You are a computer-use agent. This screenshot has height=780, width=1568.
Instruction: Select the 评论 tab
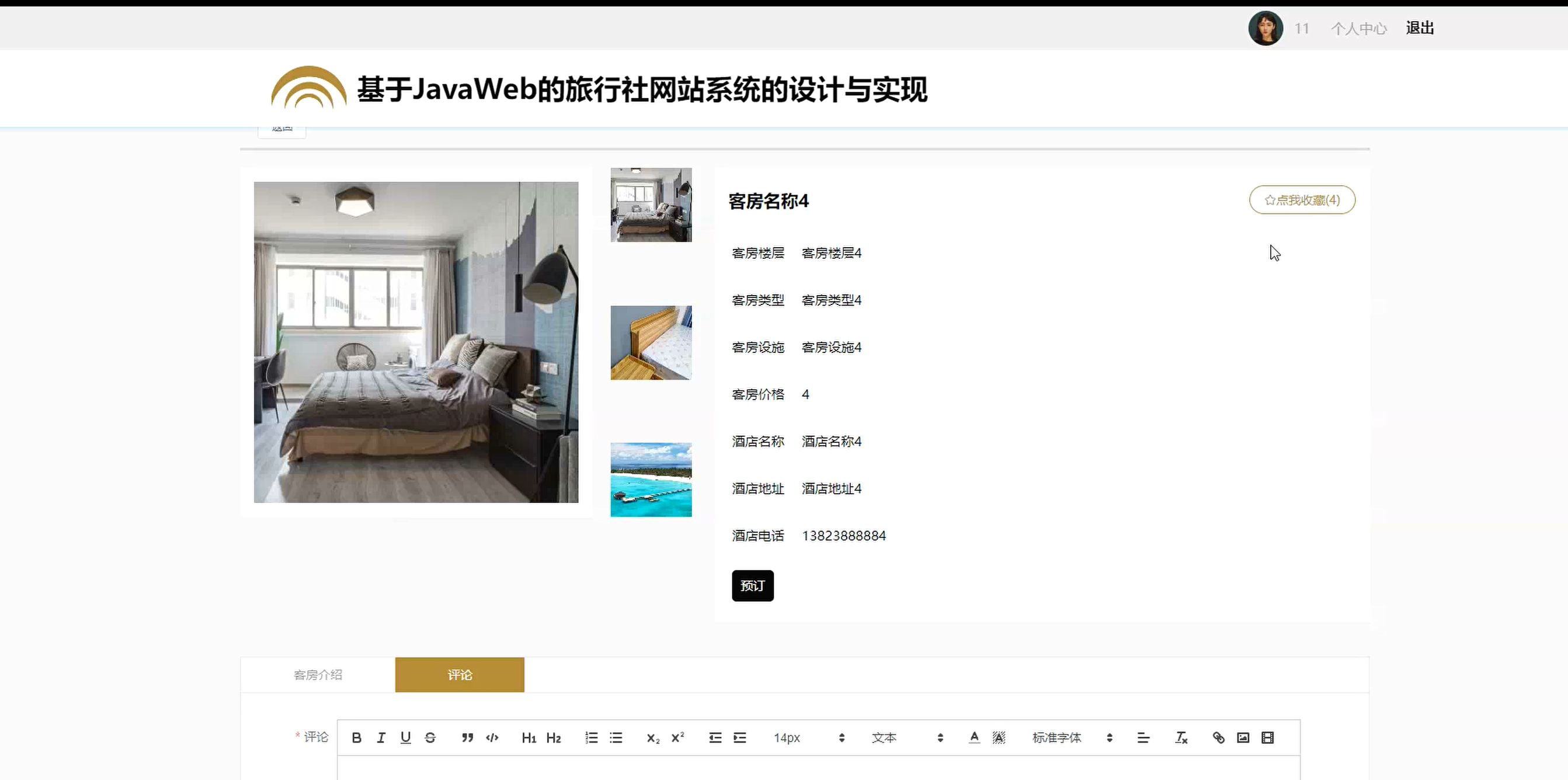click(x=460, y=675)
